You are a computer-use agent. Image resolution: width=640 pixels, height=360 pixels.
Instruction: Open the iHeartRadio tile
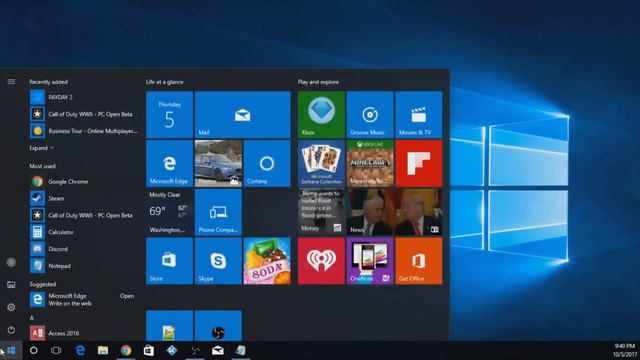tap(321, 261)
